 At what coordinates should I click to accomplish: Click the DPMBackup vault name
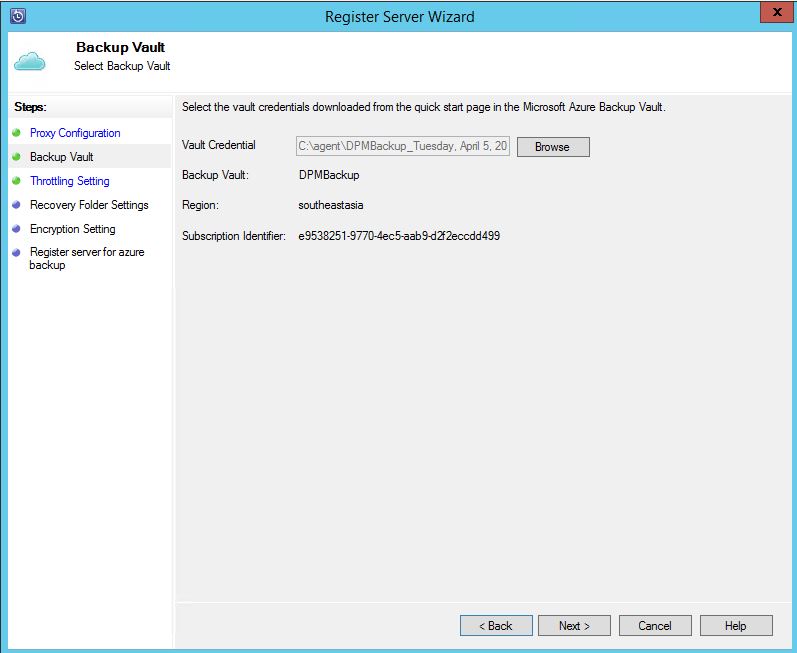pyautogui.click(x=329, y=175)
